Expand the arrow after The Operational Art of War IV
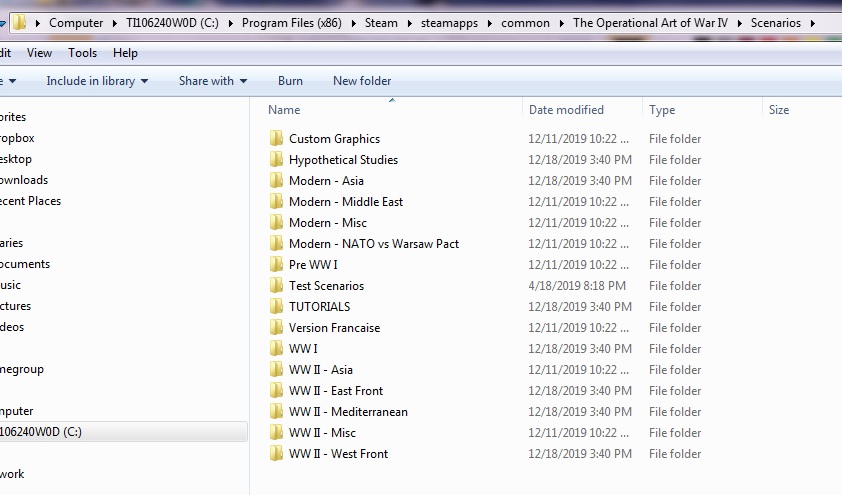Image resolution: width=842 pixels, height=495 pixels. pos(739,23)
